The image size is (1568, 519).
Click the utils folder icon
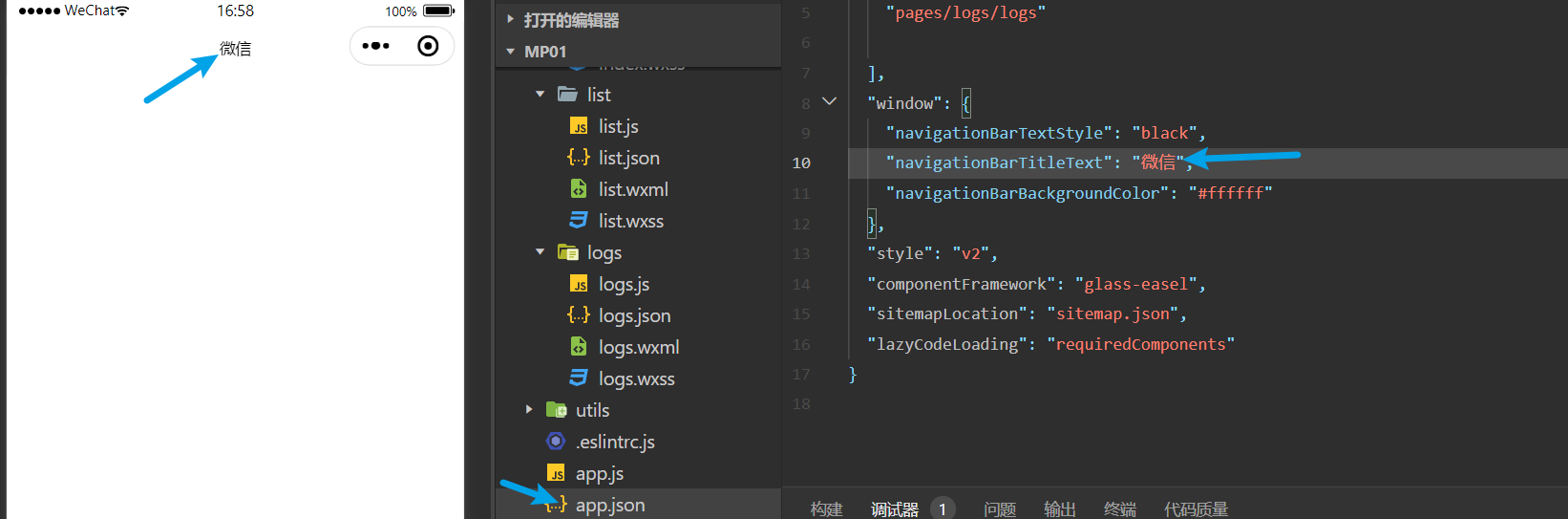pos(557,410)
